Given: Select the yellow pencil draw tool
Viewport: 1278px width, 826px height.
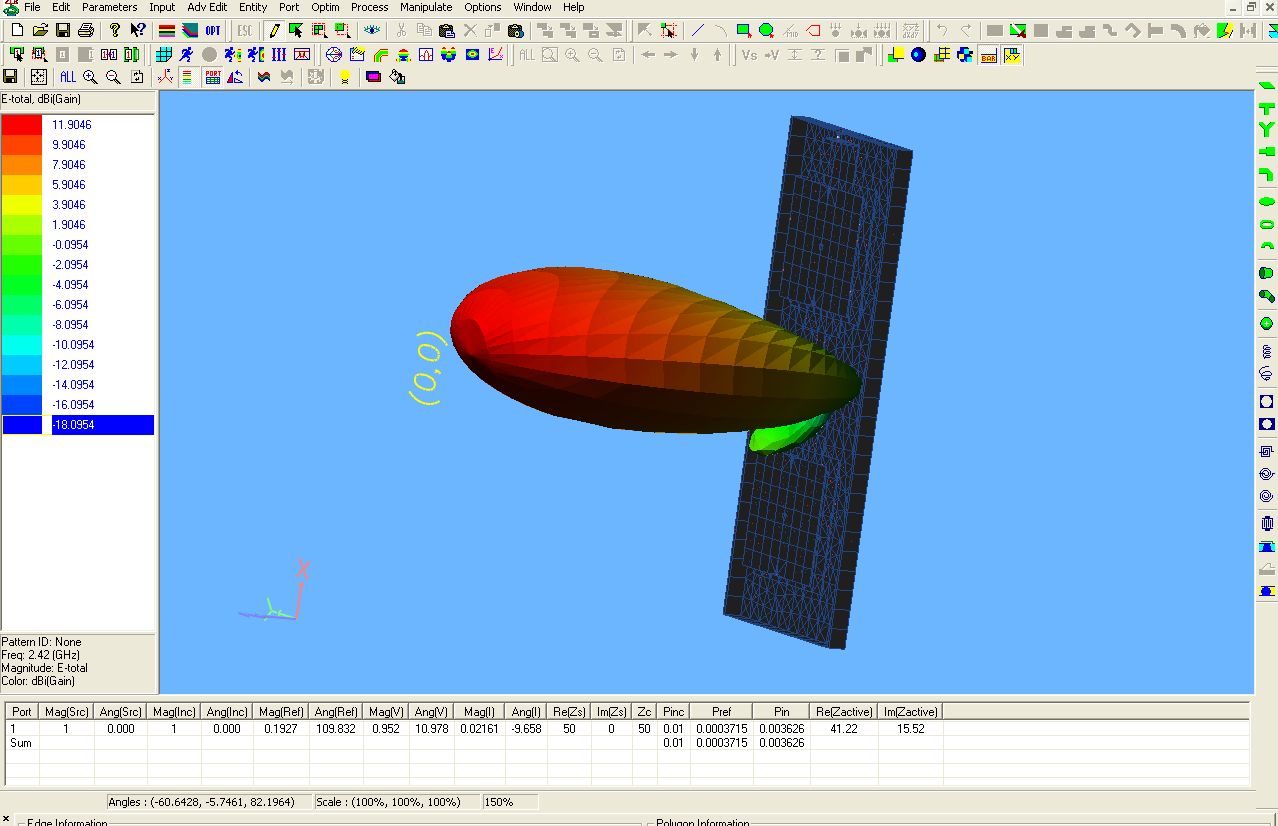Looking at the screenshot, I should (273, 31).
